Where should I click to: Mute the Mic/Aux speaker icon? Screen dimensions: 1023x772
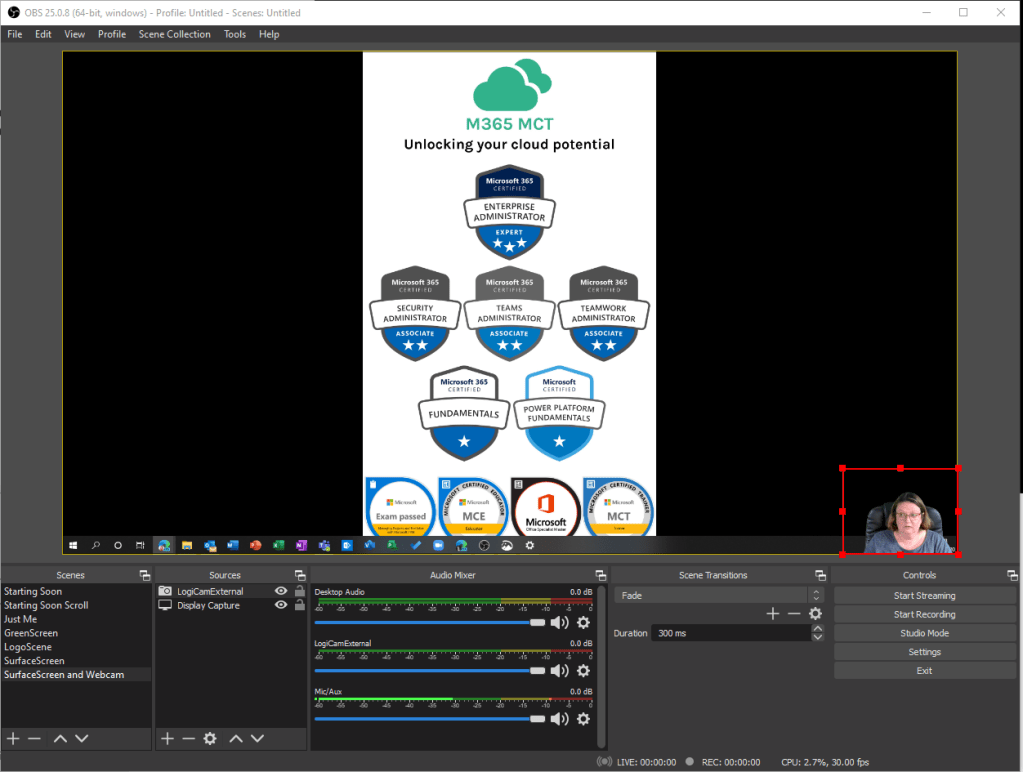tap(559, 719)
